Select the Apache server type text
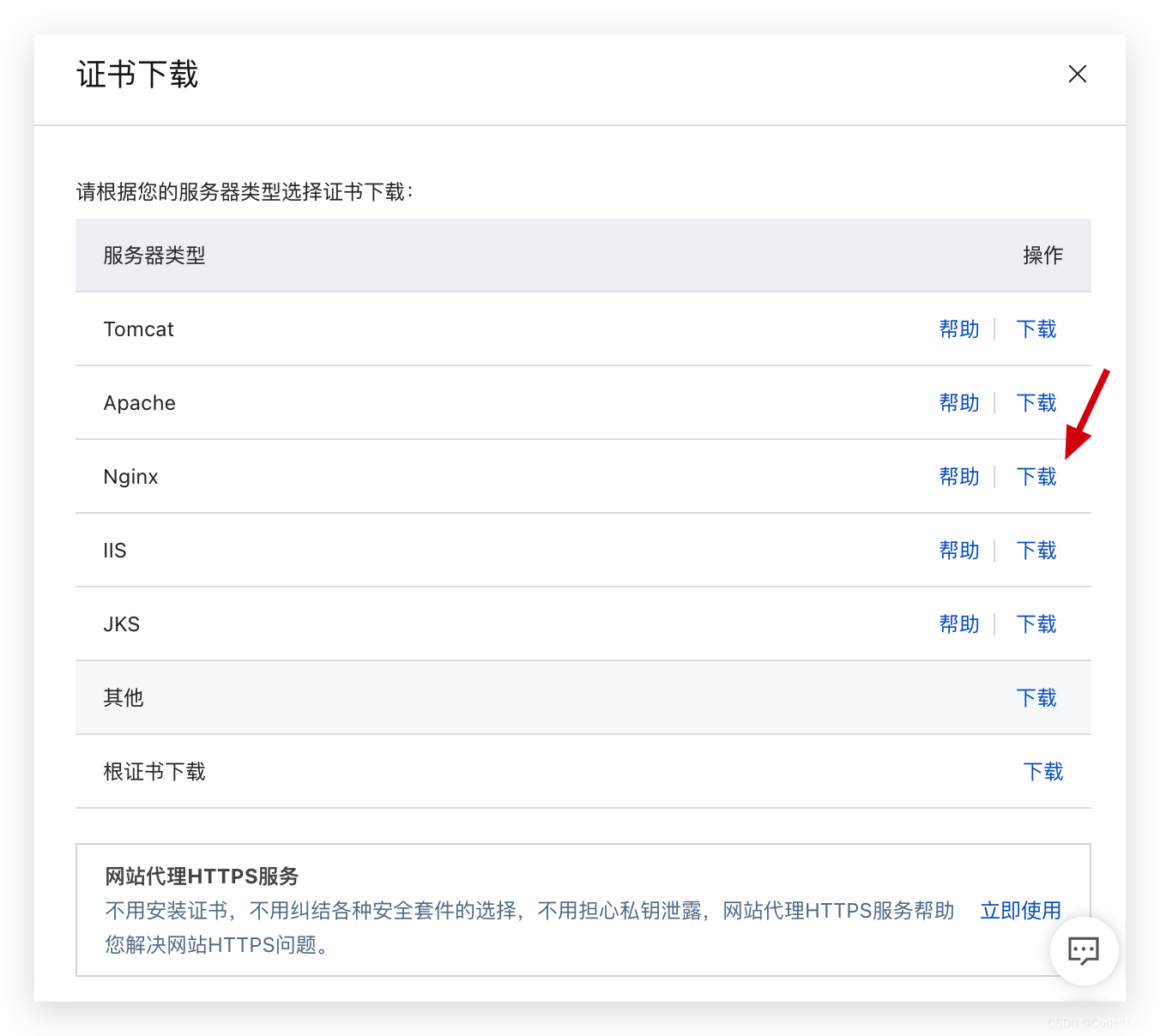The image size is (1160, 1036). (x=139, y=403)
